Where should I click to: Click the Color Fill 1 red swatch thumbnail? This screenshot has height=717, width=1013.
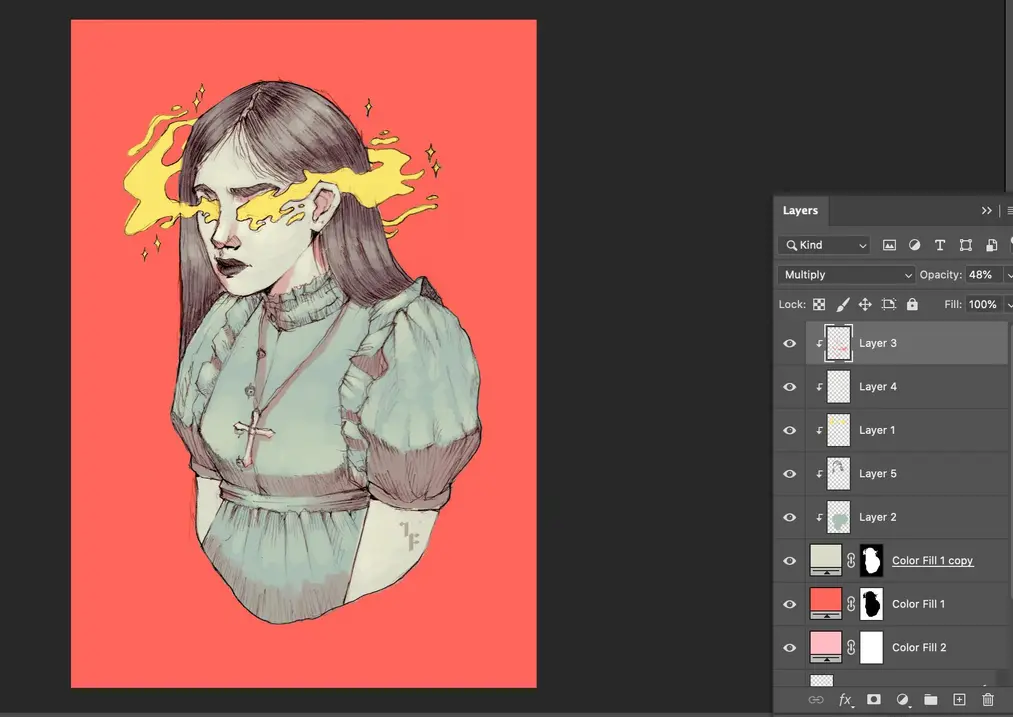tap(824, 603)
